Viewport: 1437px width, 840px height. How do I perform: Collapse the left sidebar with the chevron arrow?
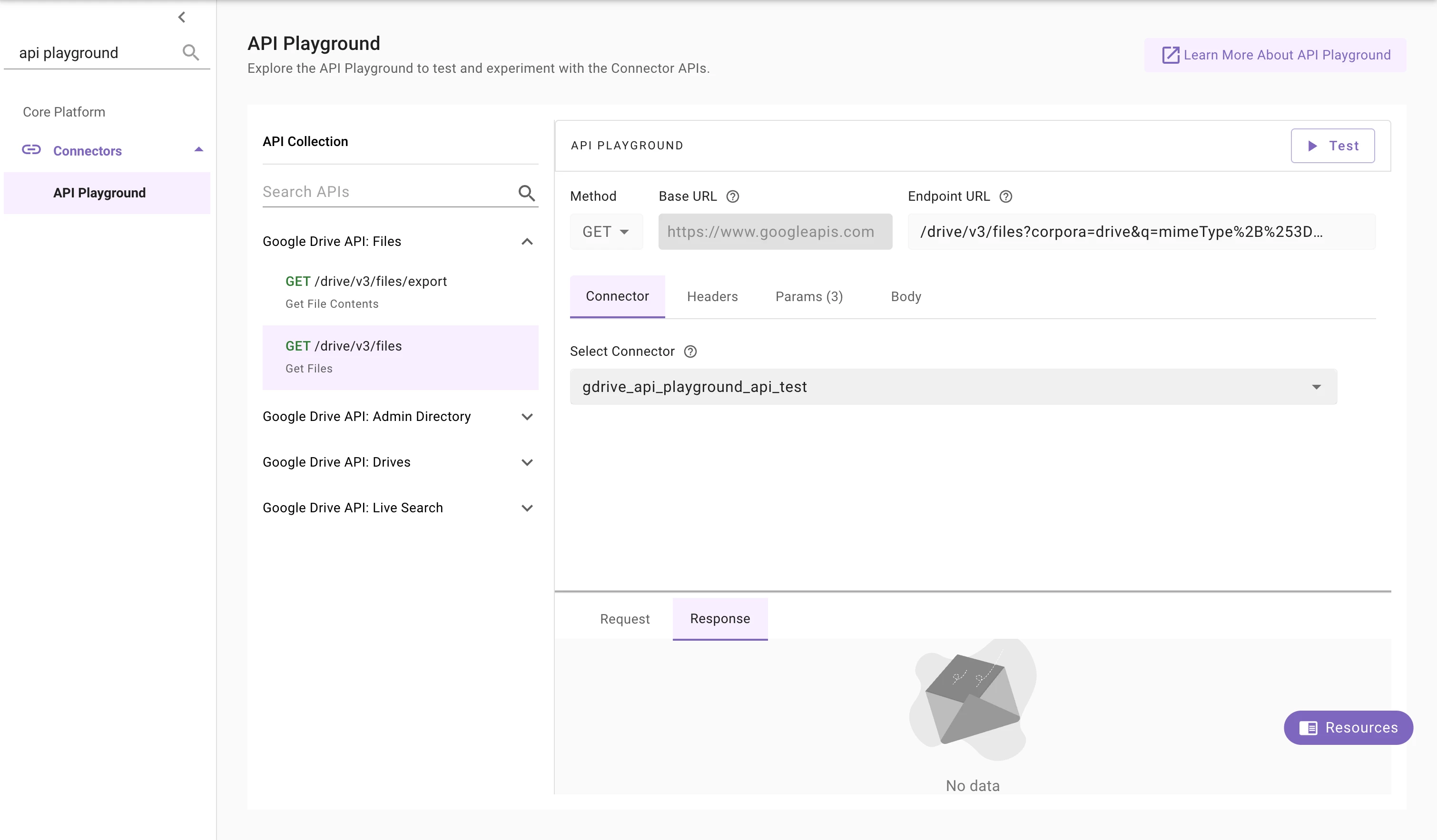click(x=181, y=17)
